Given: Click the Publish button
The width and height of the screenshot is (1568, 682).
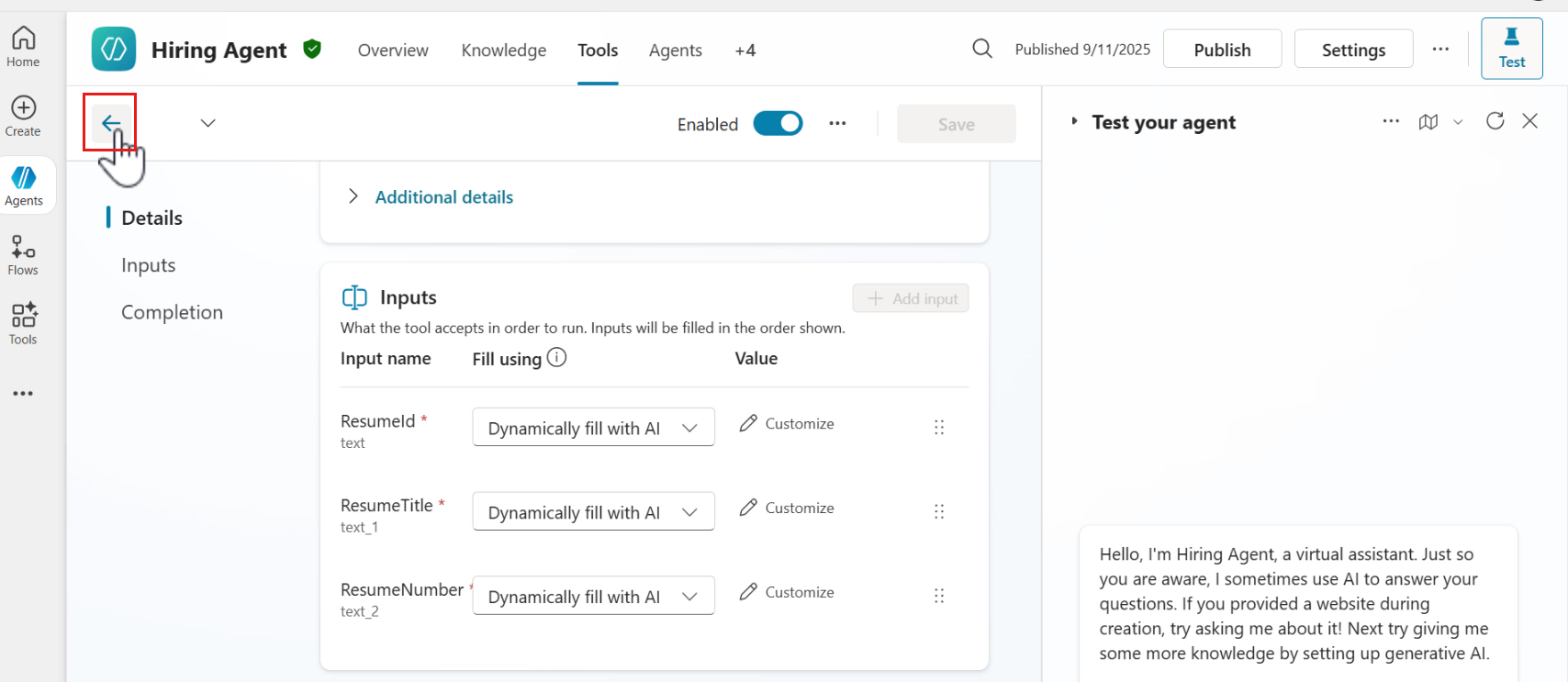Looking at the screenshot, I should coord(1222,50).
